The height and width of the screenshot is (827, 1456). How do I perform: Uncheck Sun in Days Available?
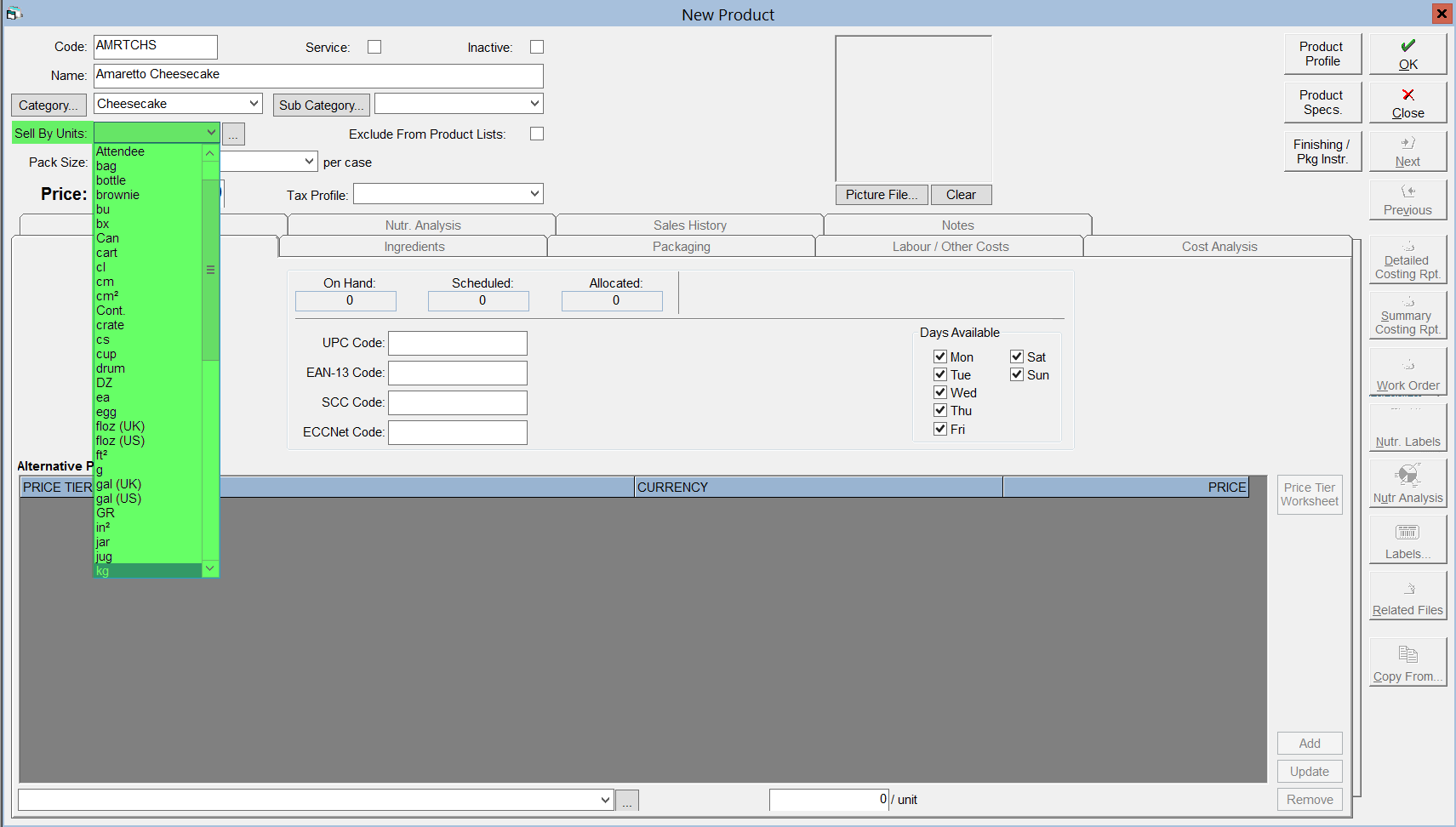coord(1017,374)
